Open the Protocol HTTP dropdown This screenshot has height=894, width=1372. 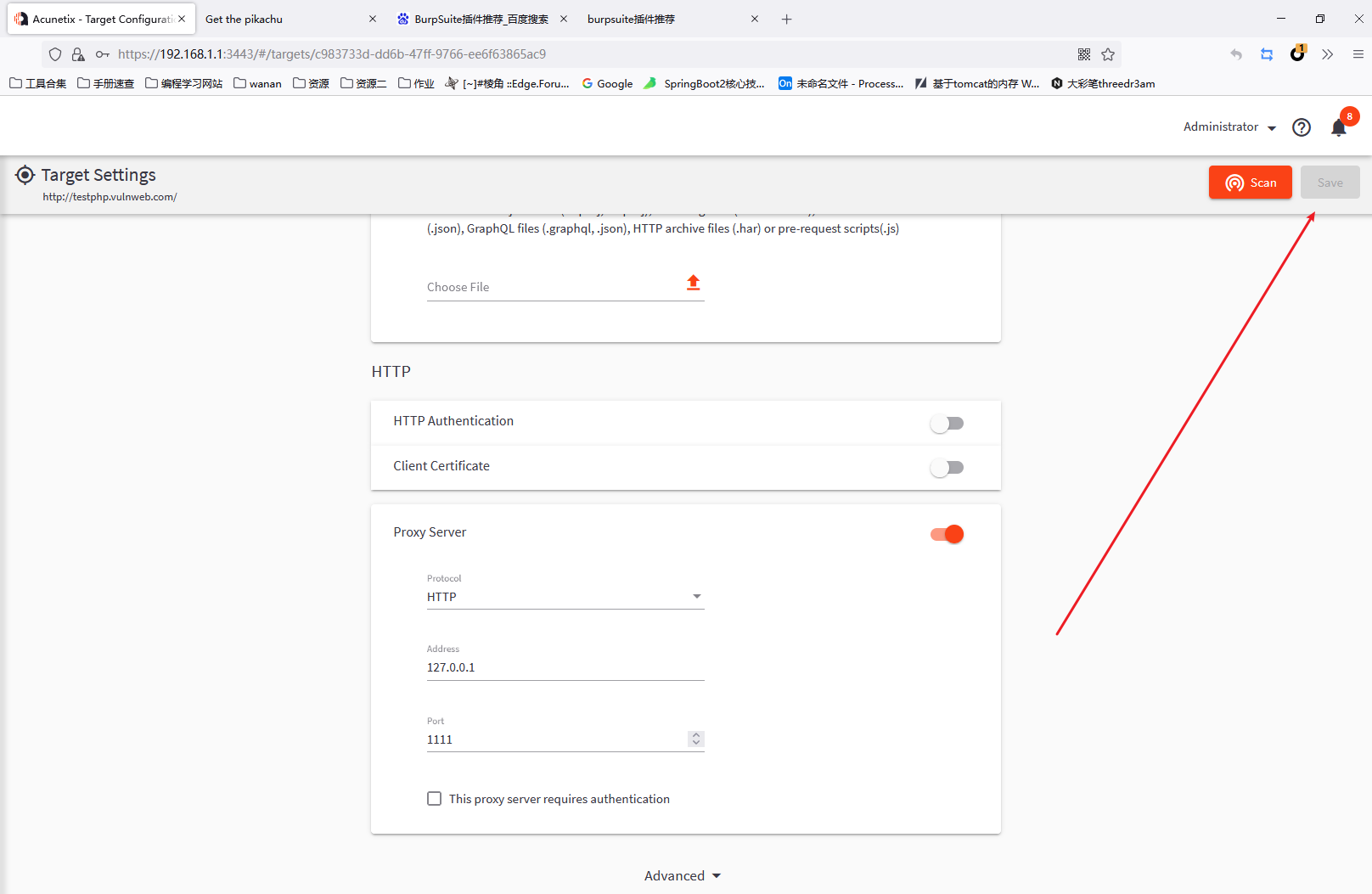pos(565,597)
